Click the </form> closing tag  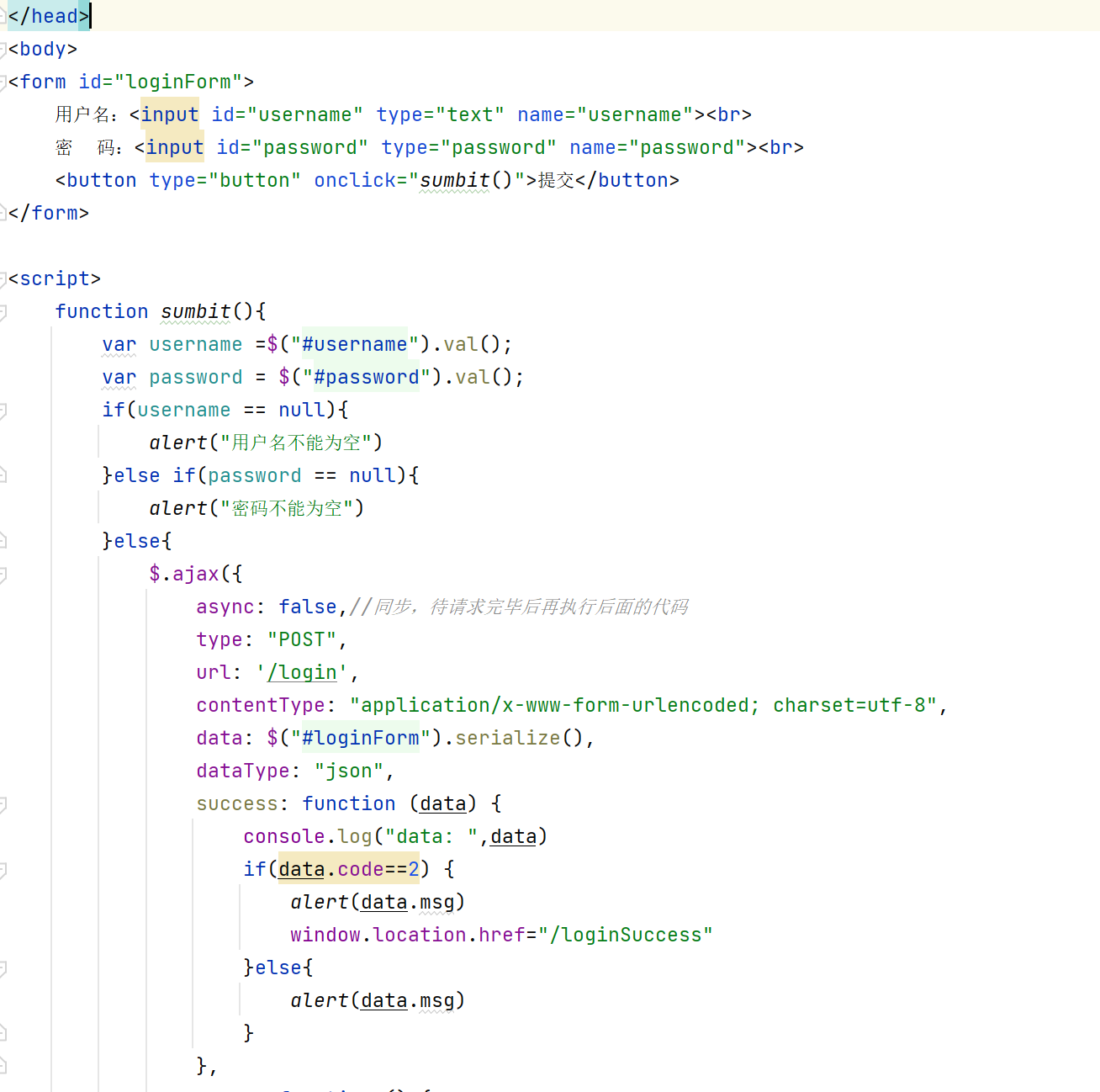49,213
